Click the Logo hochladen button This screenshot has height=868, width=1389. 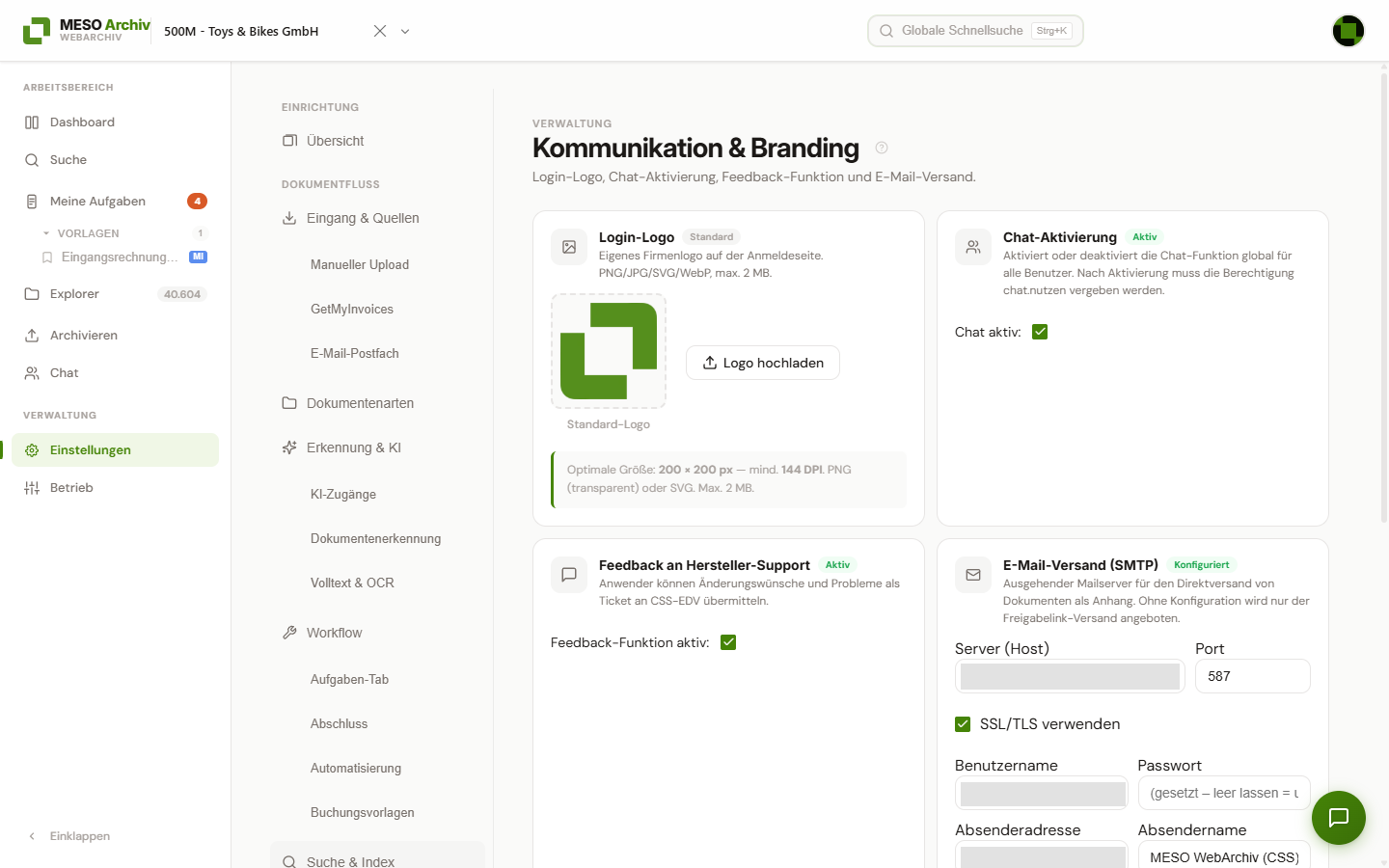[763, 363]
